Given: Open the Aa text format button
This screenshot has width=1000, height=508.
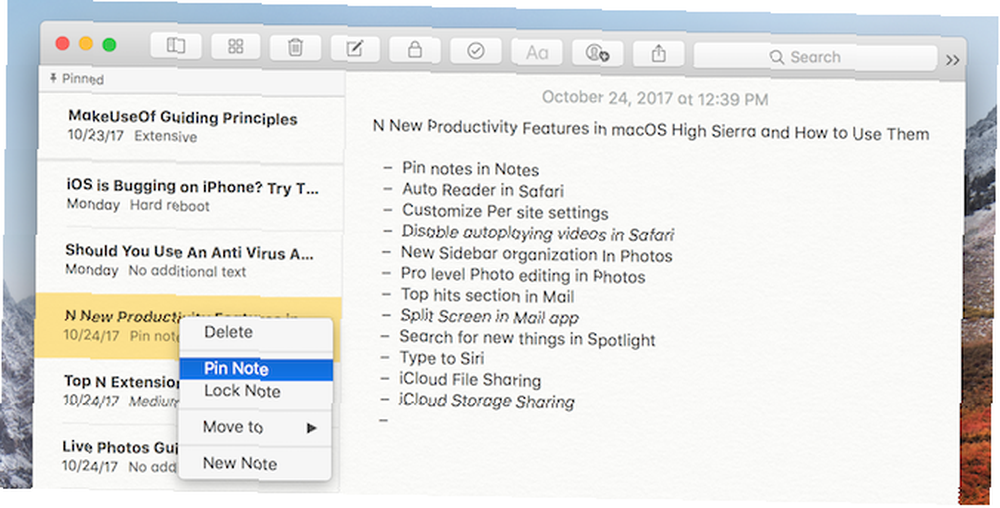Looking at the screenshot, I should (537, 52).
